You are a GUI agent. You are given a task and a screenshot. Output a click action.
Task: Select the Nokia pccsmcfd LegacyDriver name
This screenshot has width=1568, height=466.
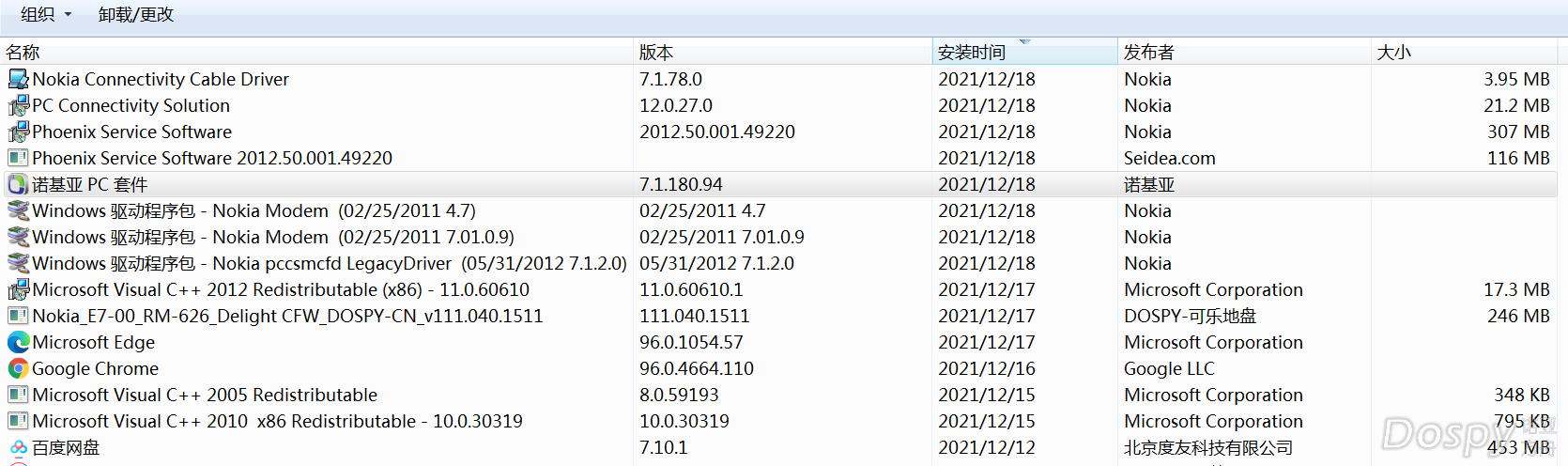coord(330,263)
